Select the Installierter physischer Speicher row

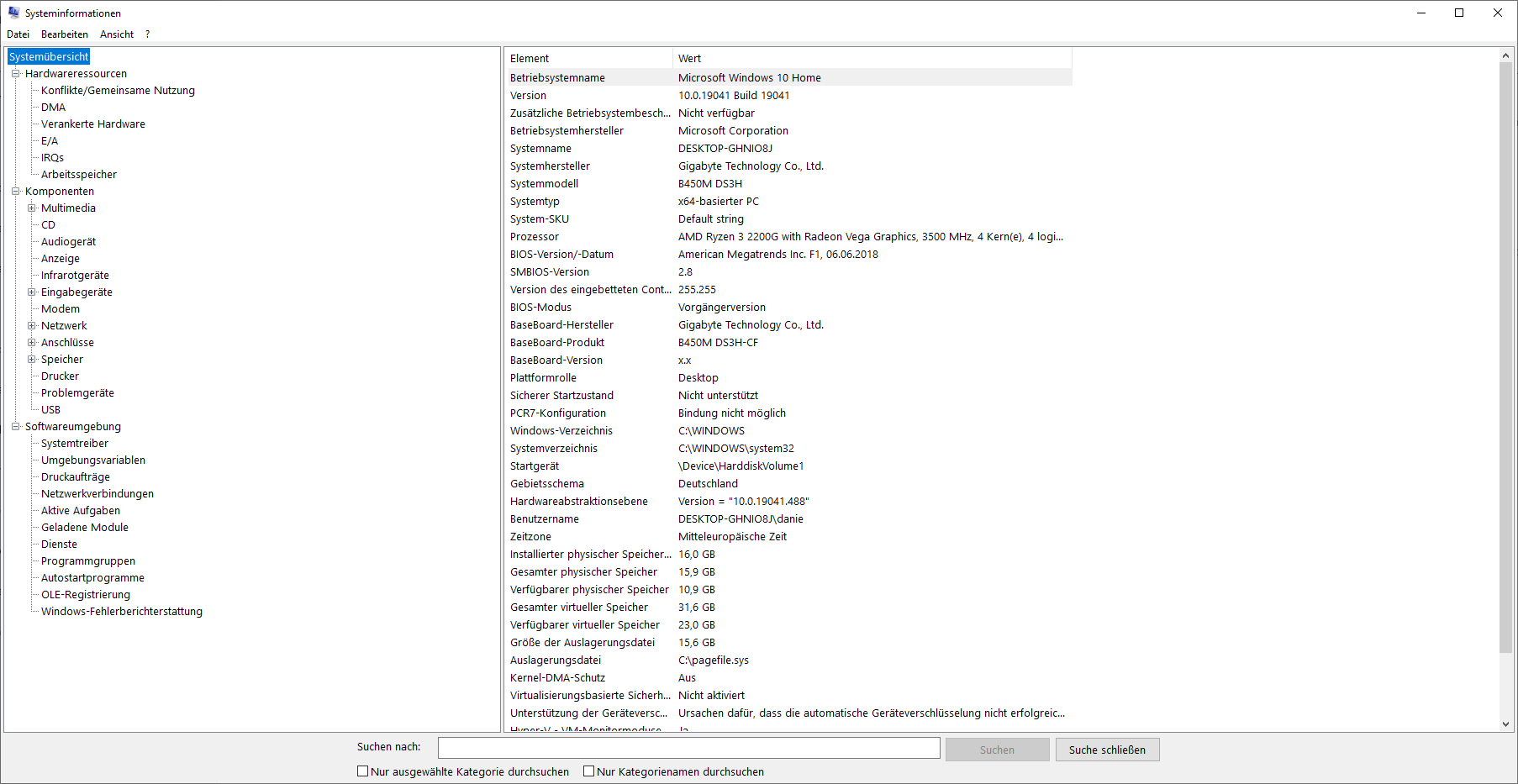pyautogui.click(x=788, y=554)
